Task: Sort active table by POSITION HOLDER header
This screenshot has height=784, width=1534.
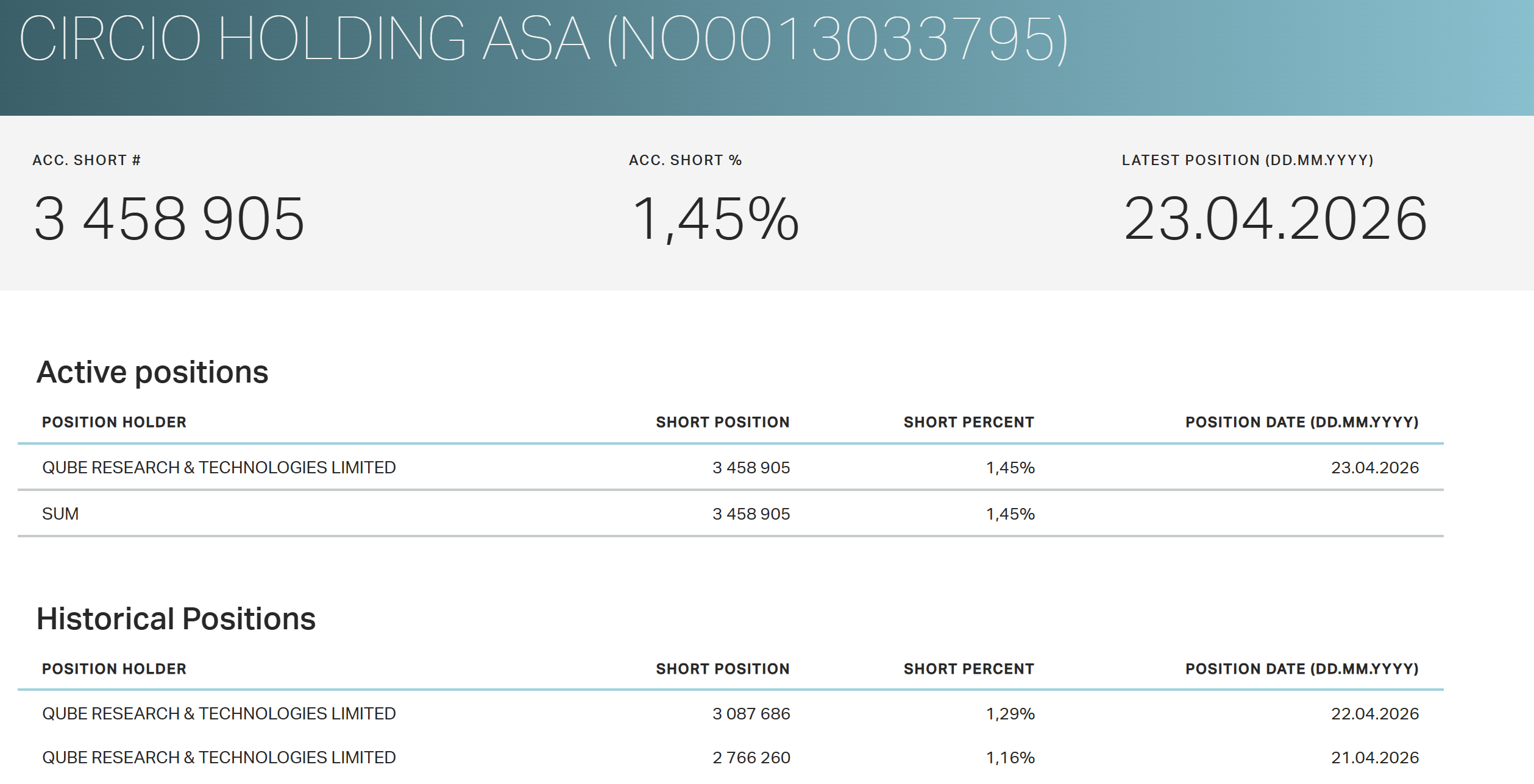Action: click(x=114, y=422)
